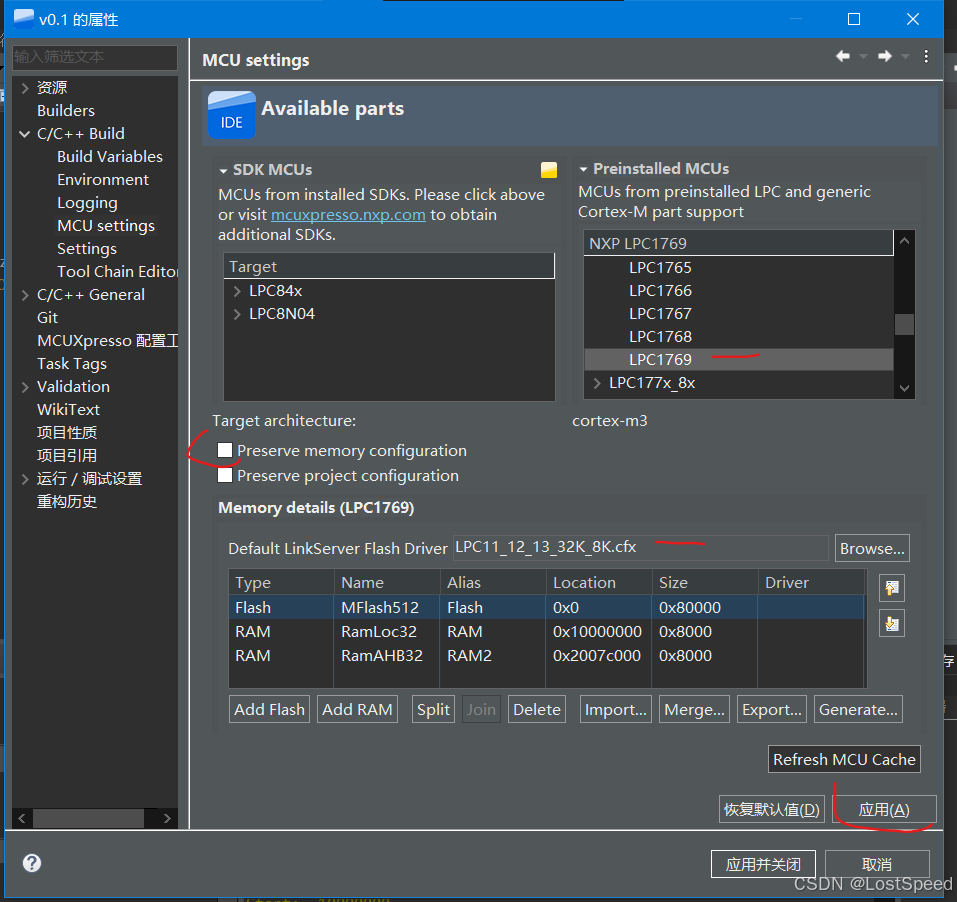Collapse the SDK MCUs section
This screenshot has width=957, height=902.
pyautogui.click(x=223, y=171)
